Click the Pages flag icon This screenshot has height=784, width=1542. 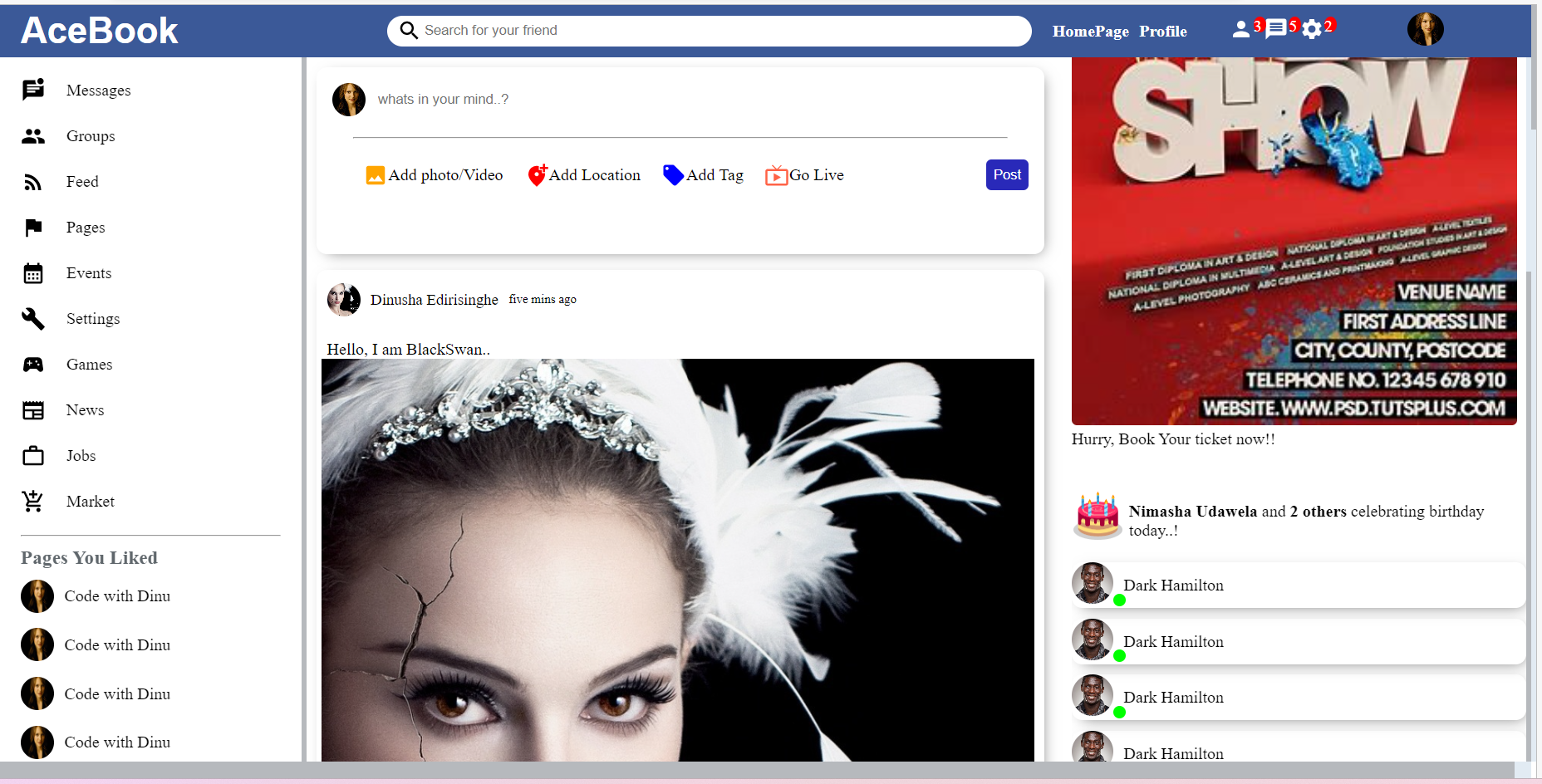pos(32,227)
